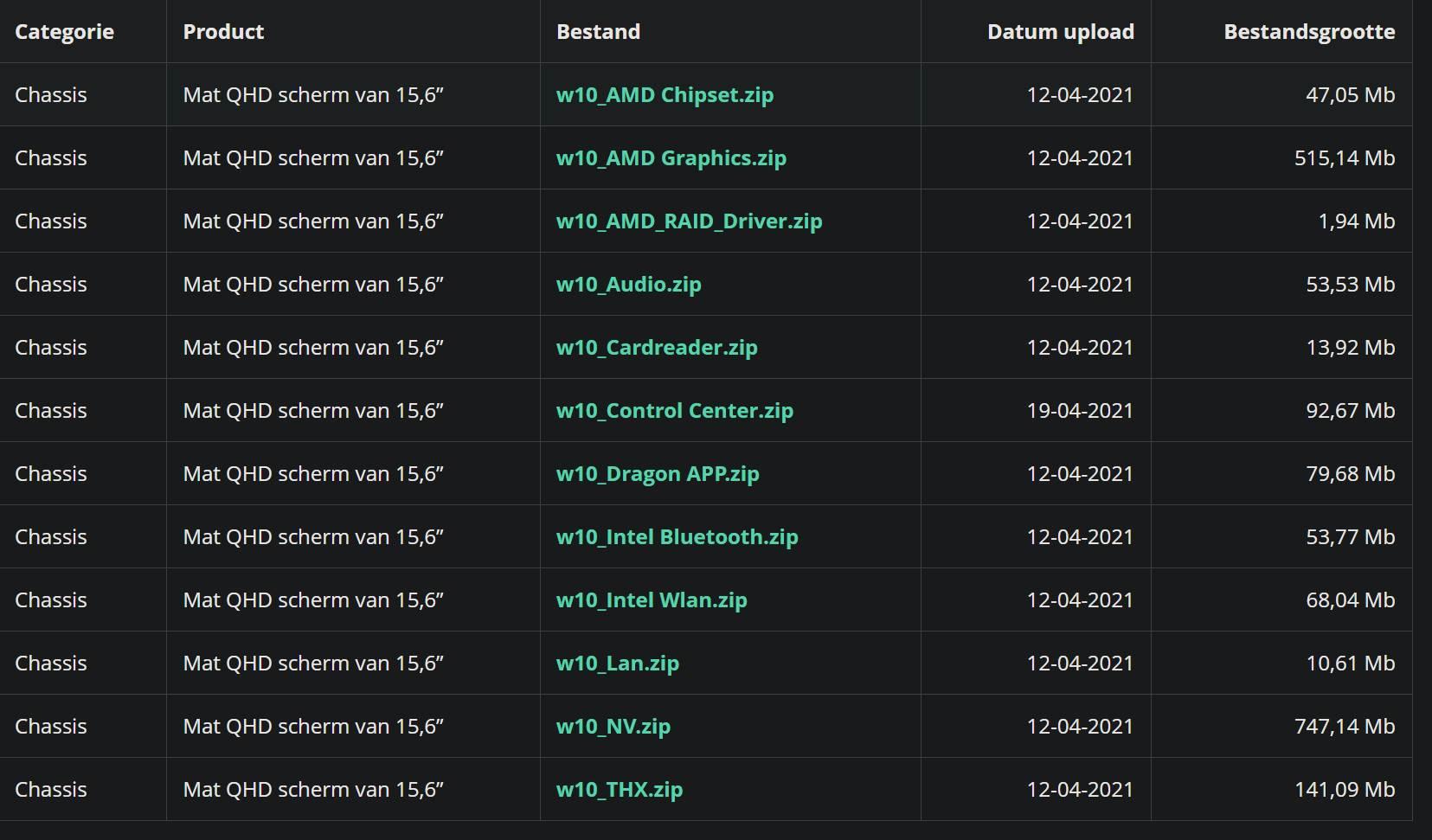Click the Product column header
This screenshot has height=840, width=1432.
pos(223,32)
